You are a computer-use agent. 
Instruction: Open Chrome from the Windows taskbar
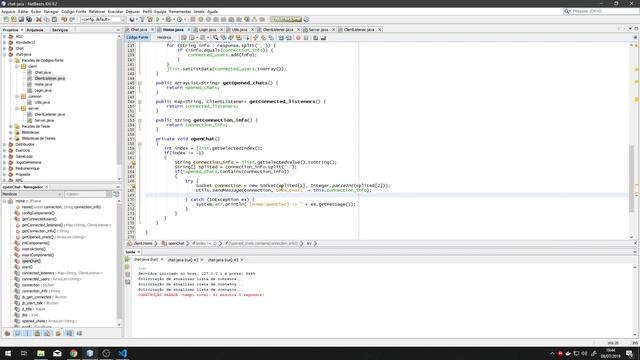click(x=73, y=353)
